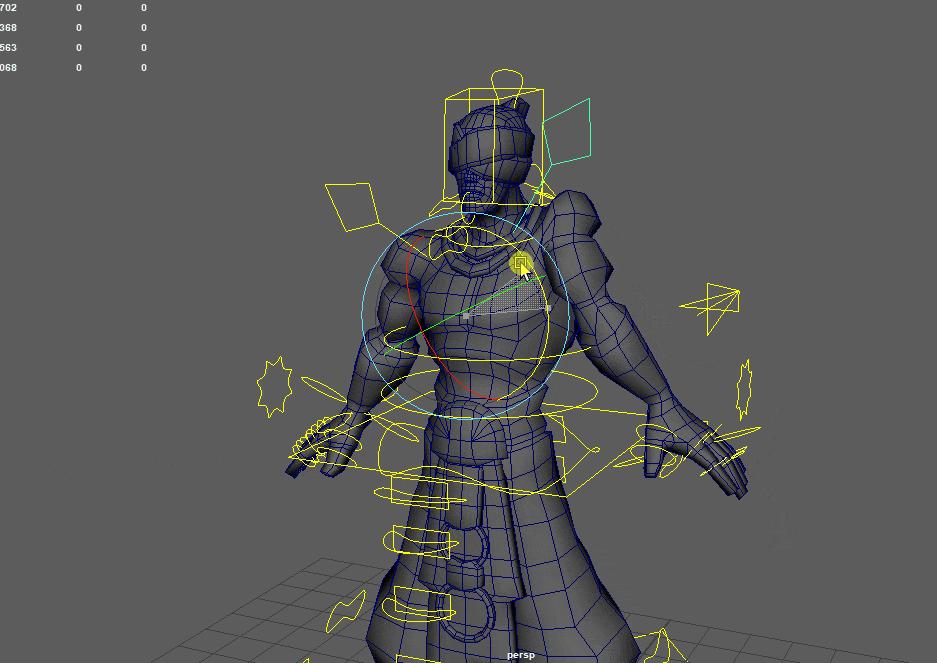
Task: Click the persp camera label
Action: click(520, 655)
